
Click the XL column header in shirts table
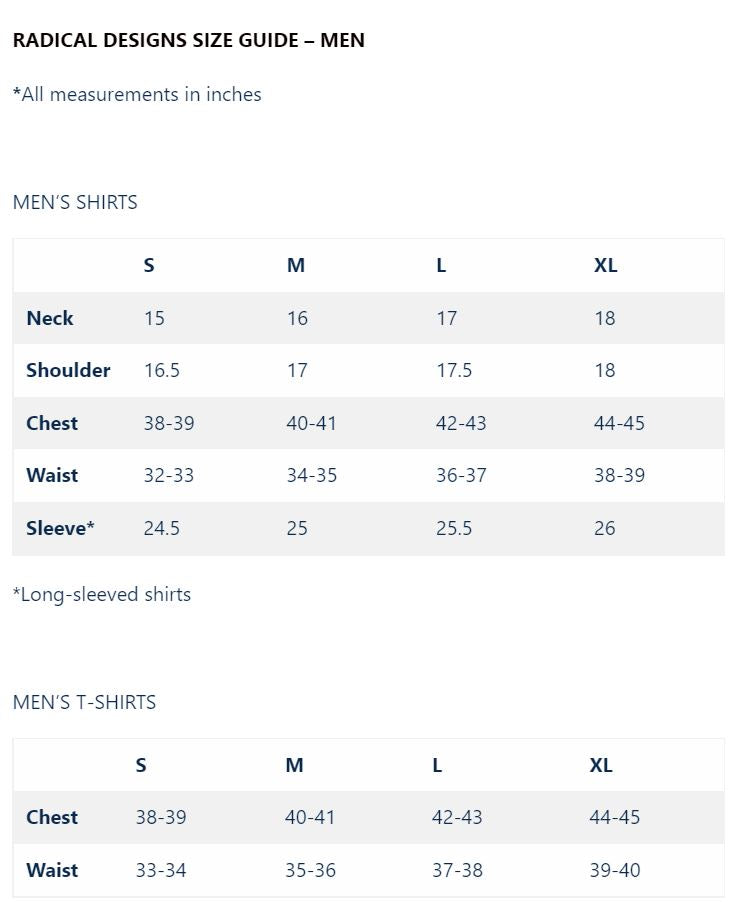coord(605,265)
